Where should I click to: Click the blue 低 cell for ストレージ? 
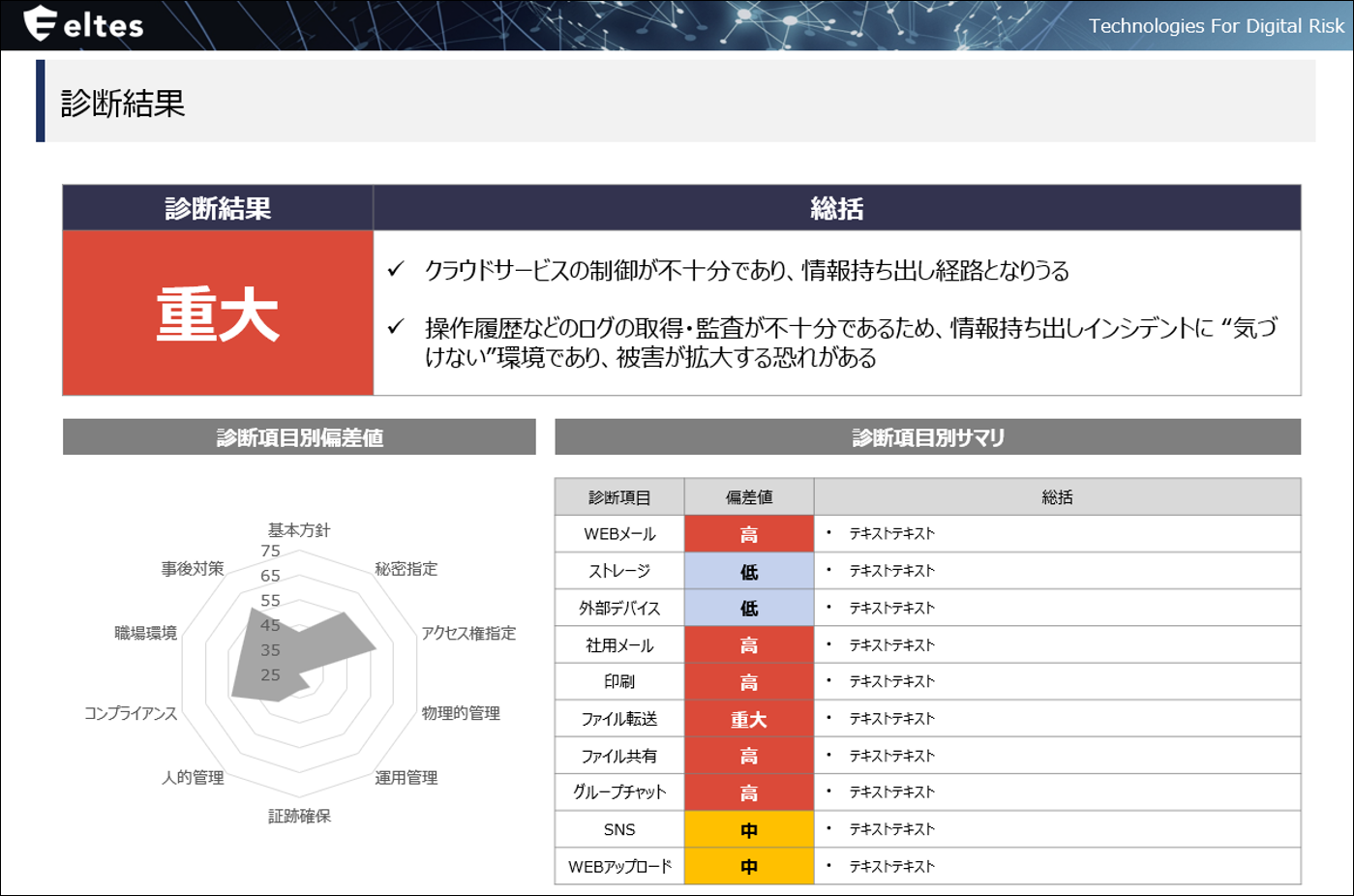748,571
